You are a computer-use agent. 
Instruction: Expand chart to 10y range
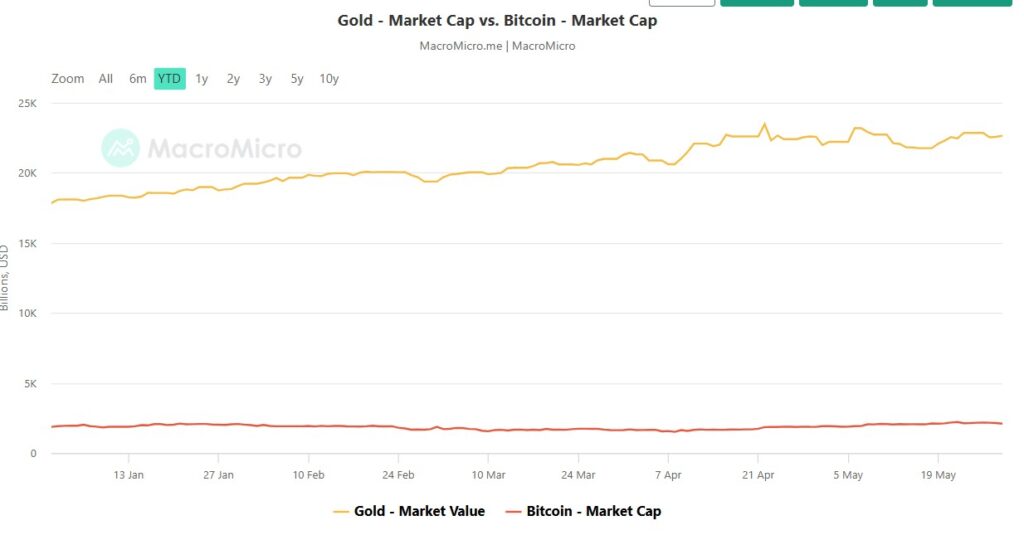click(x=329, y=79)
